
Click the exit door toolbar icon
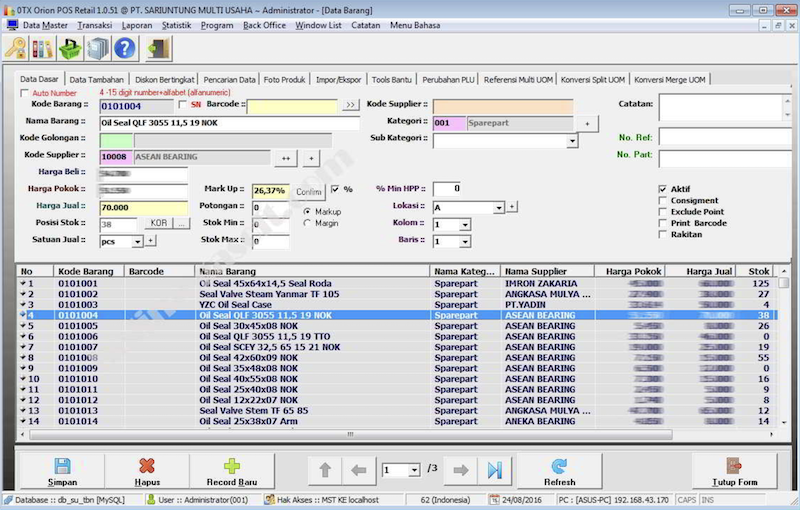(x=158, y=48)
